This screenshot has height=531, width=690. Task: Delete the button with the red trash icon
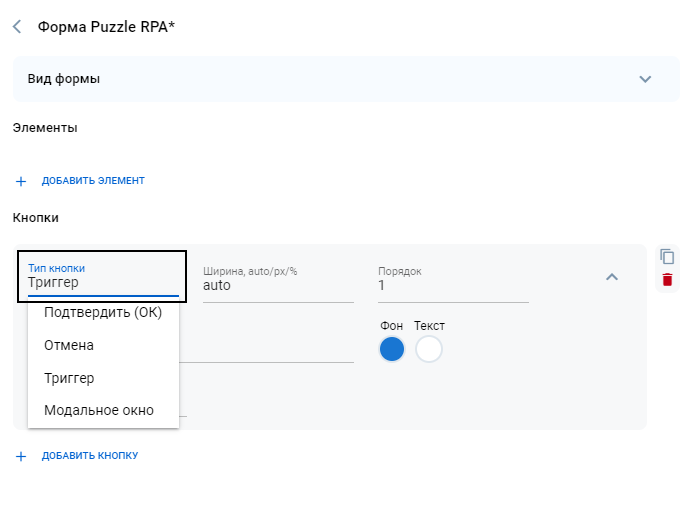667,281
